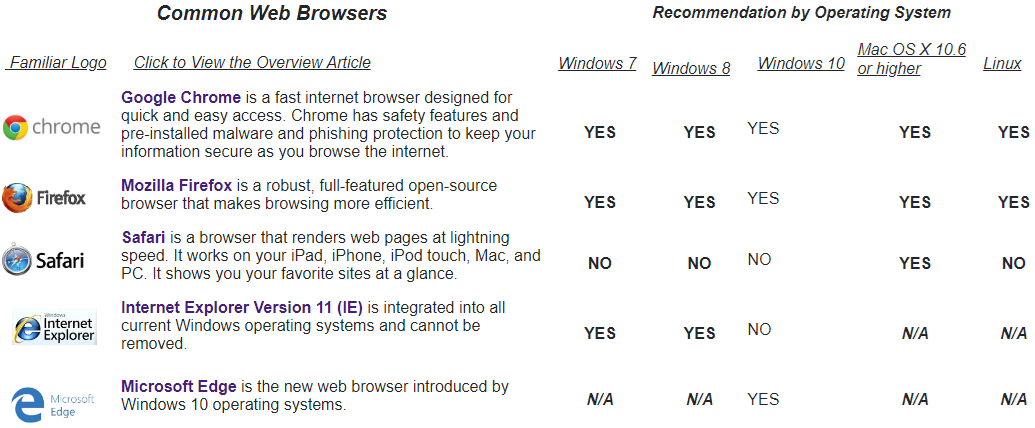Click the Internet Explorer logo
This screenshot has height=428, width=1035.
click(x=54, y=326)
